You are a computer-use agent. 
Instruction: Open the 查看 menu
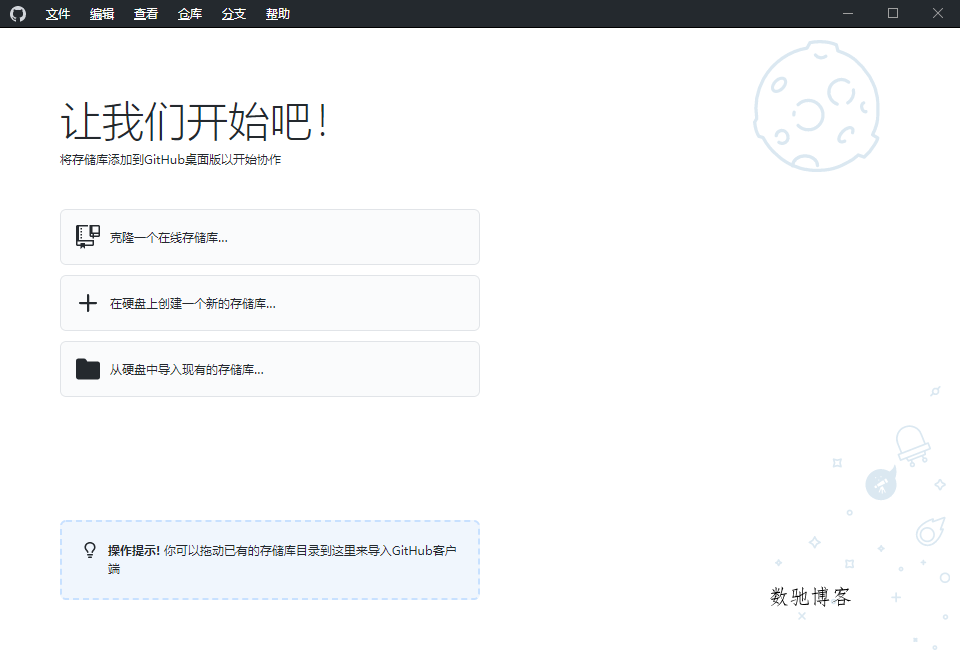[146, 13]
